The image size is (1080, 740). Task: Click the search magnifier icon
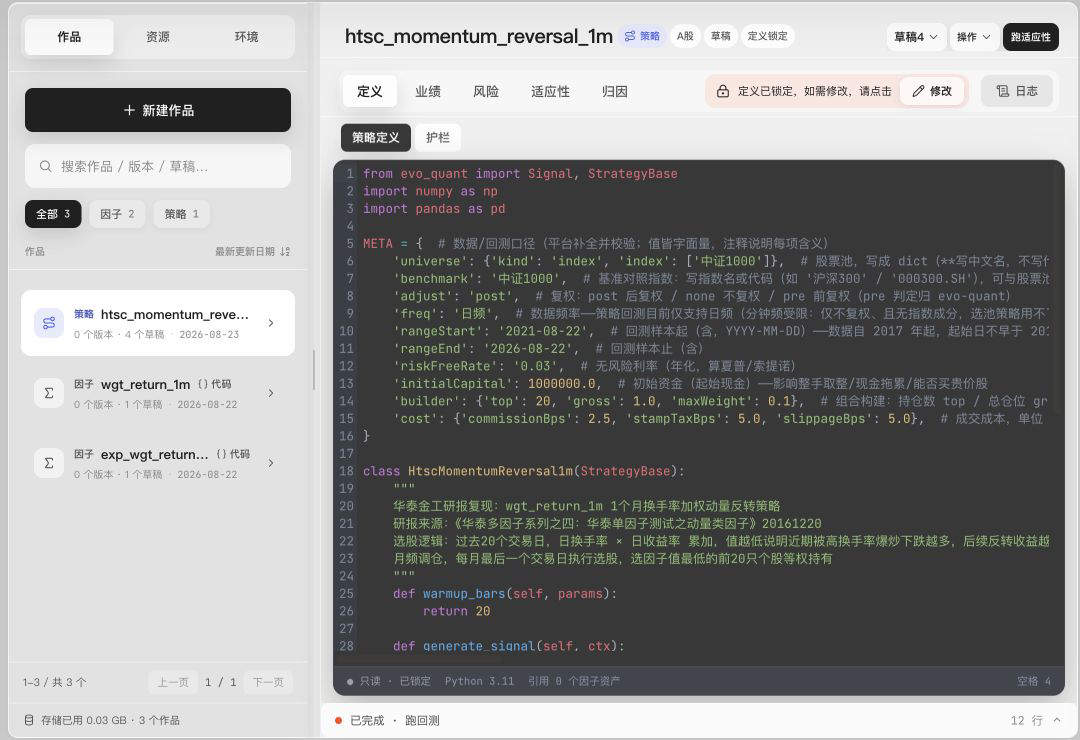(x=45, y=166)
